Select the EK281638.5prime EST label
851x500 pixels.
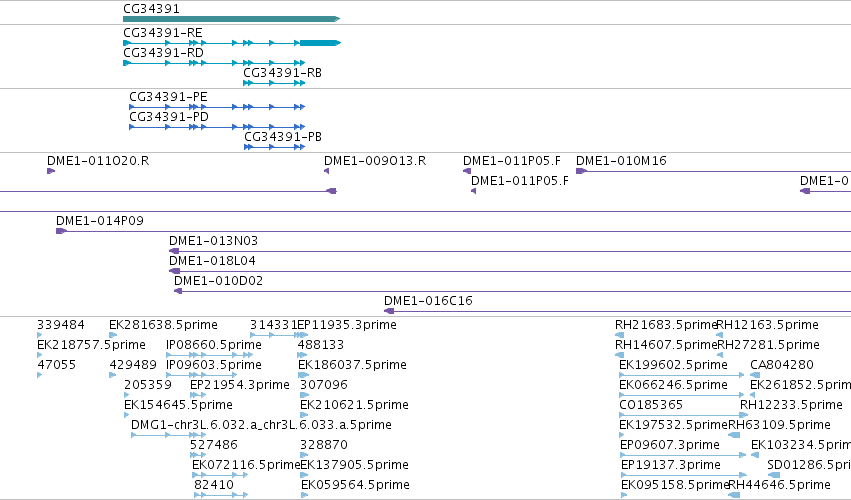pos(163,325)
